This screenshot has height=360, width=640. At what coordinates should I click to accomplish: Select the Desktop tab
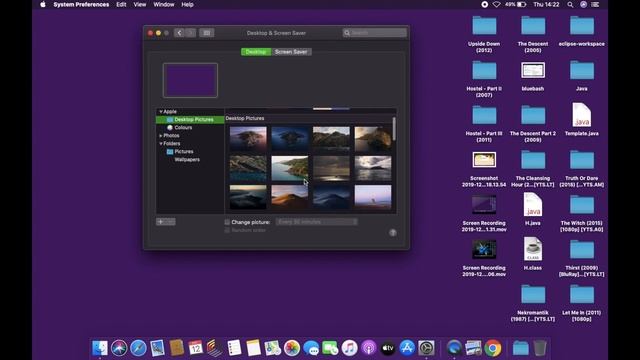[256, 52]
